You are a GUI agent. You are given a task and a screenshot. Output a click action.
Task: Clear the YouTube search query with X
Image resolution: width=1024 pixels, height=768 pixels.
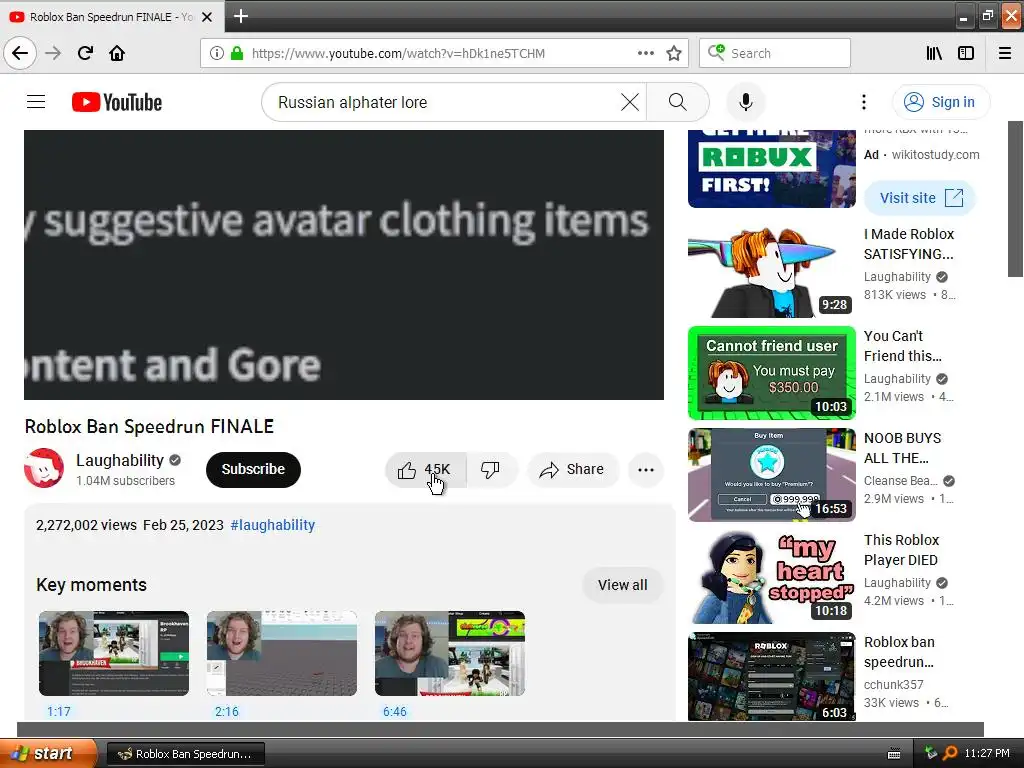coord(630,102)
